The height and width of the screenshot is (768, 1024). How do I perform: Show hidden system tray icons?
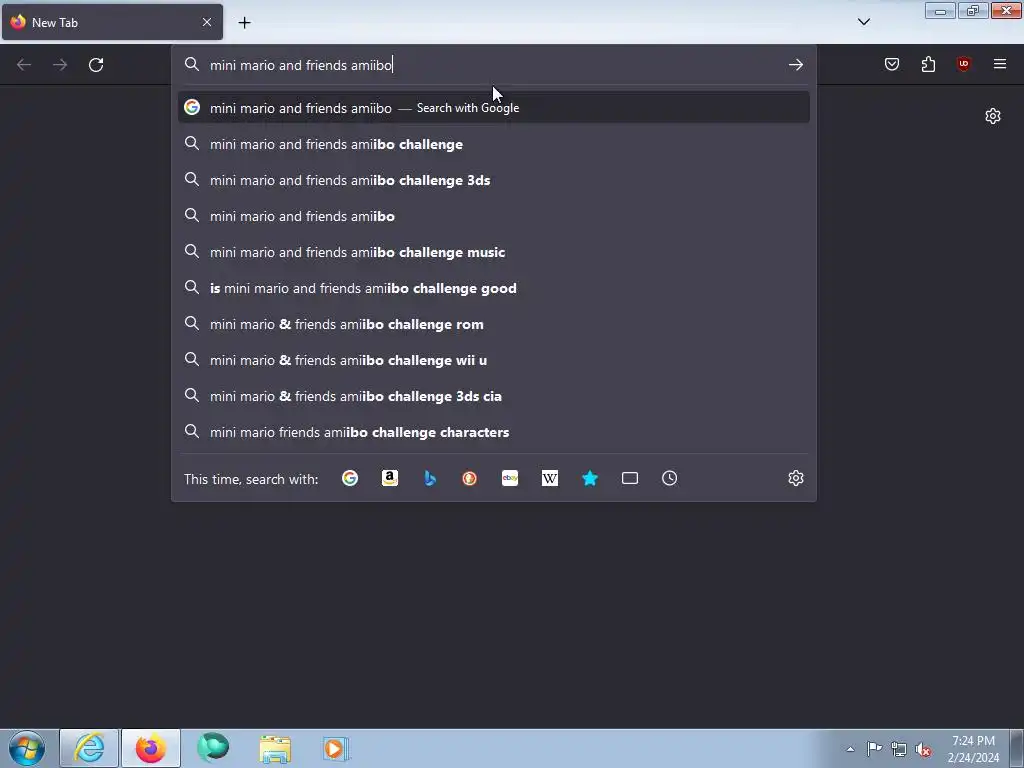click(850, 749)
